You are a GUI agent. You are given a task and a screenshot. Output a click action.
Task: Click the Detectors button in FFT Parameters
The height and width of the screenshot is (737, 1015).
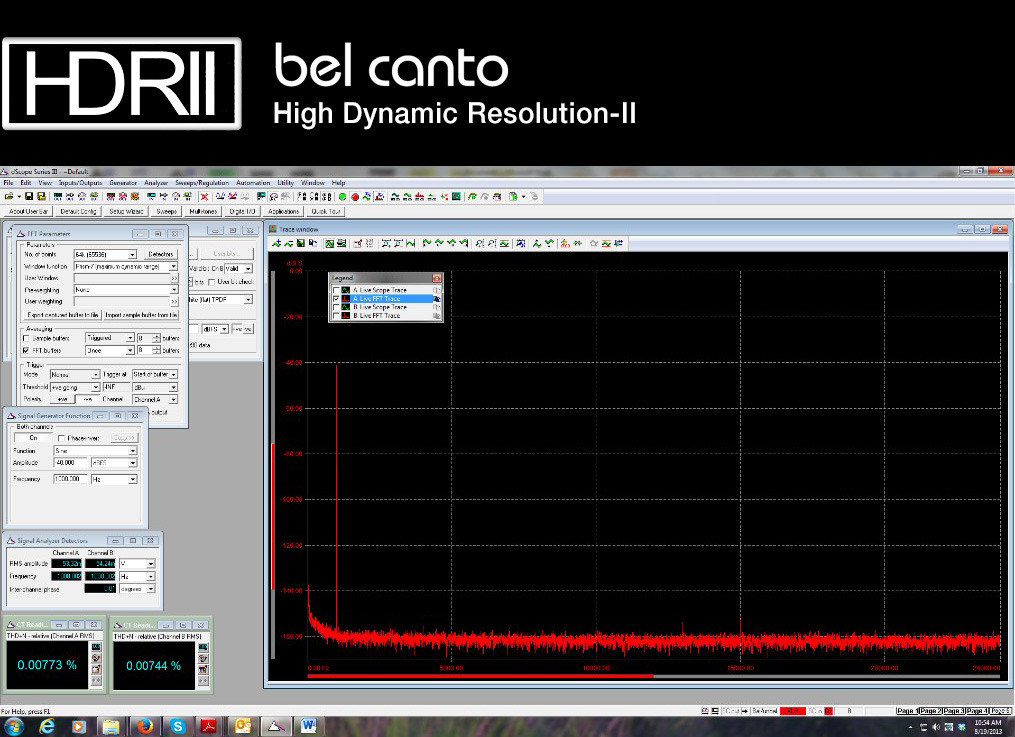point(161,254)
